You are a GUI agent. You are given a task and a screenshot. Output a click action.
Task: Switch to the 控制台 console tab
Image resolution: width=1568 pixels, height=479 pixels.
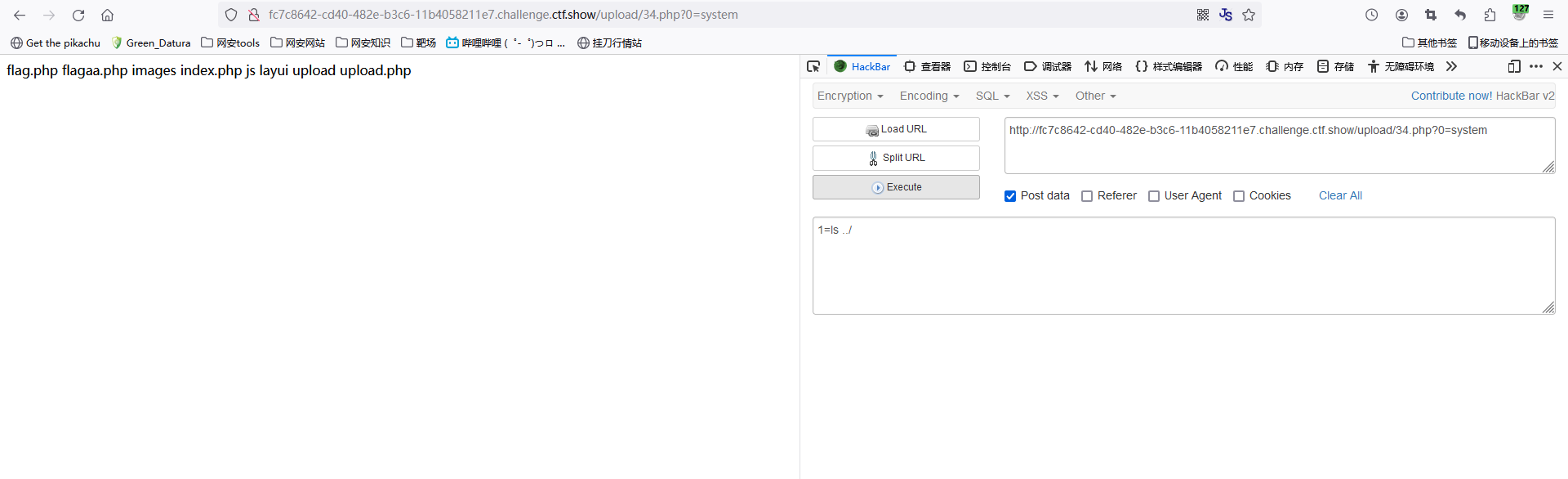coord(987,66)
